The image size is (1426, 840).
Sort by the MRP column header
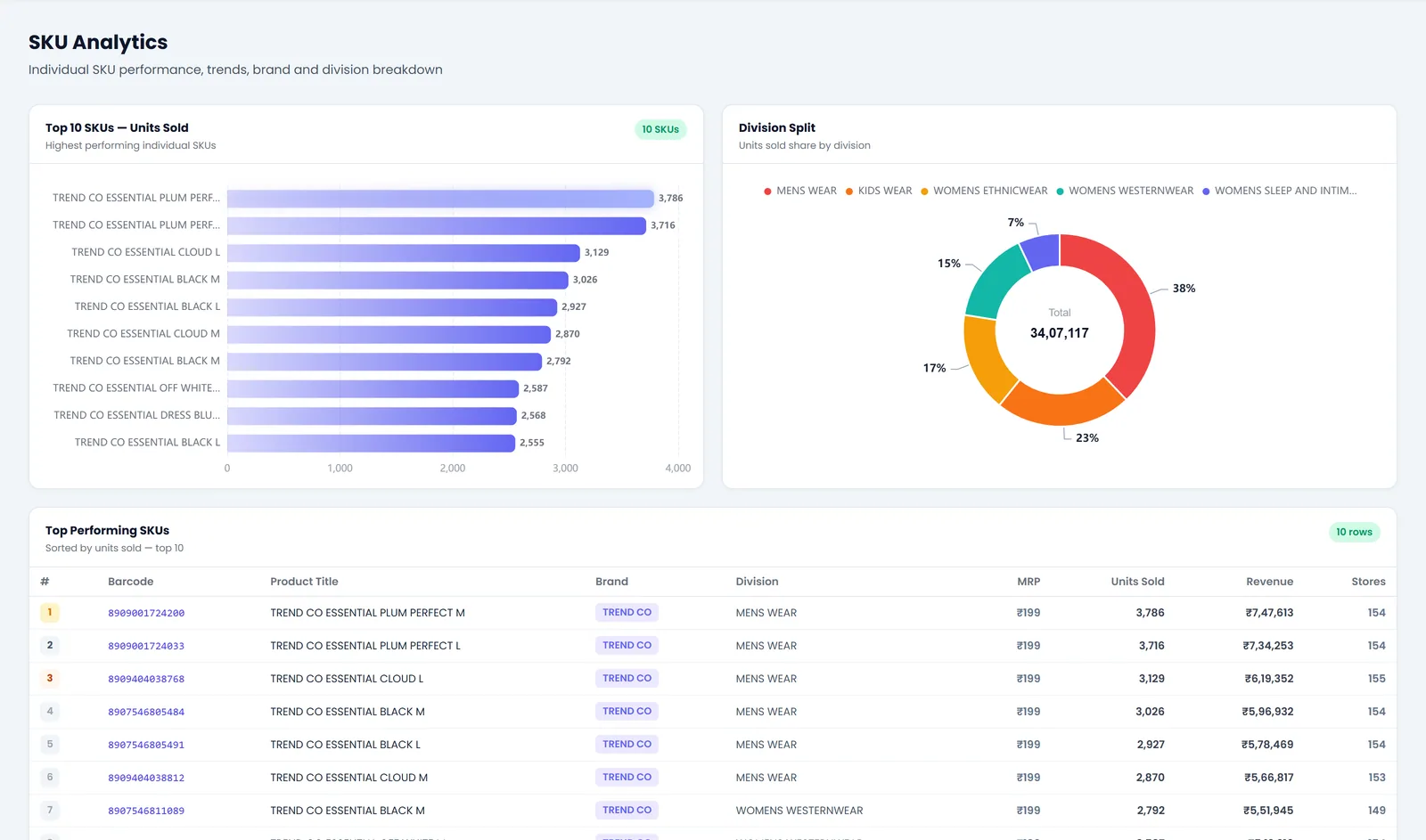point(1029,582)
